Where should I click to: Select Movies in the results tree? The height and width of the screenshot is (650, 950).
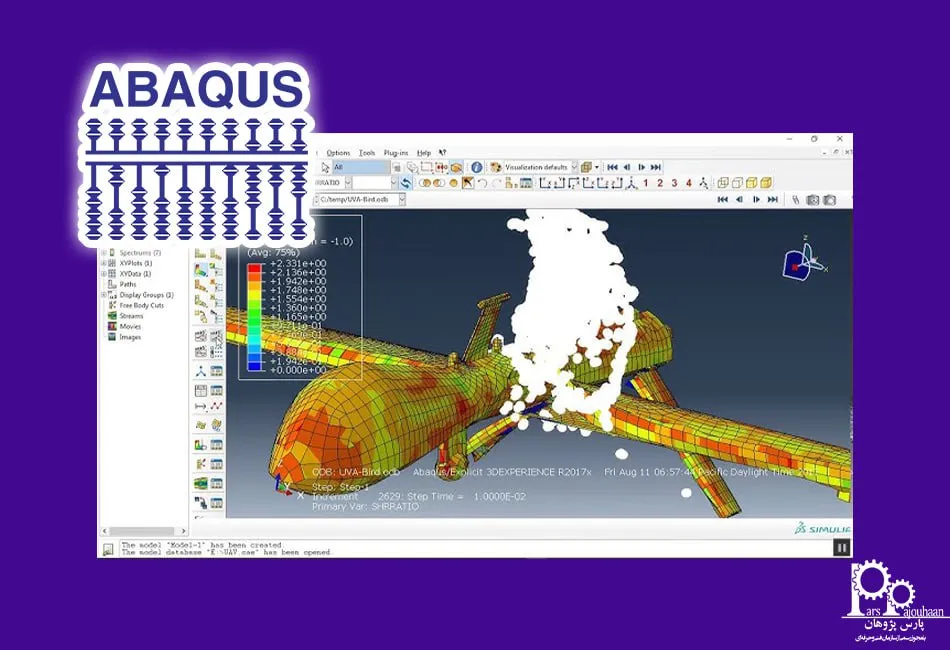point(130,326)
